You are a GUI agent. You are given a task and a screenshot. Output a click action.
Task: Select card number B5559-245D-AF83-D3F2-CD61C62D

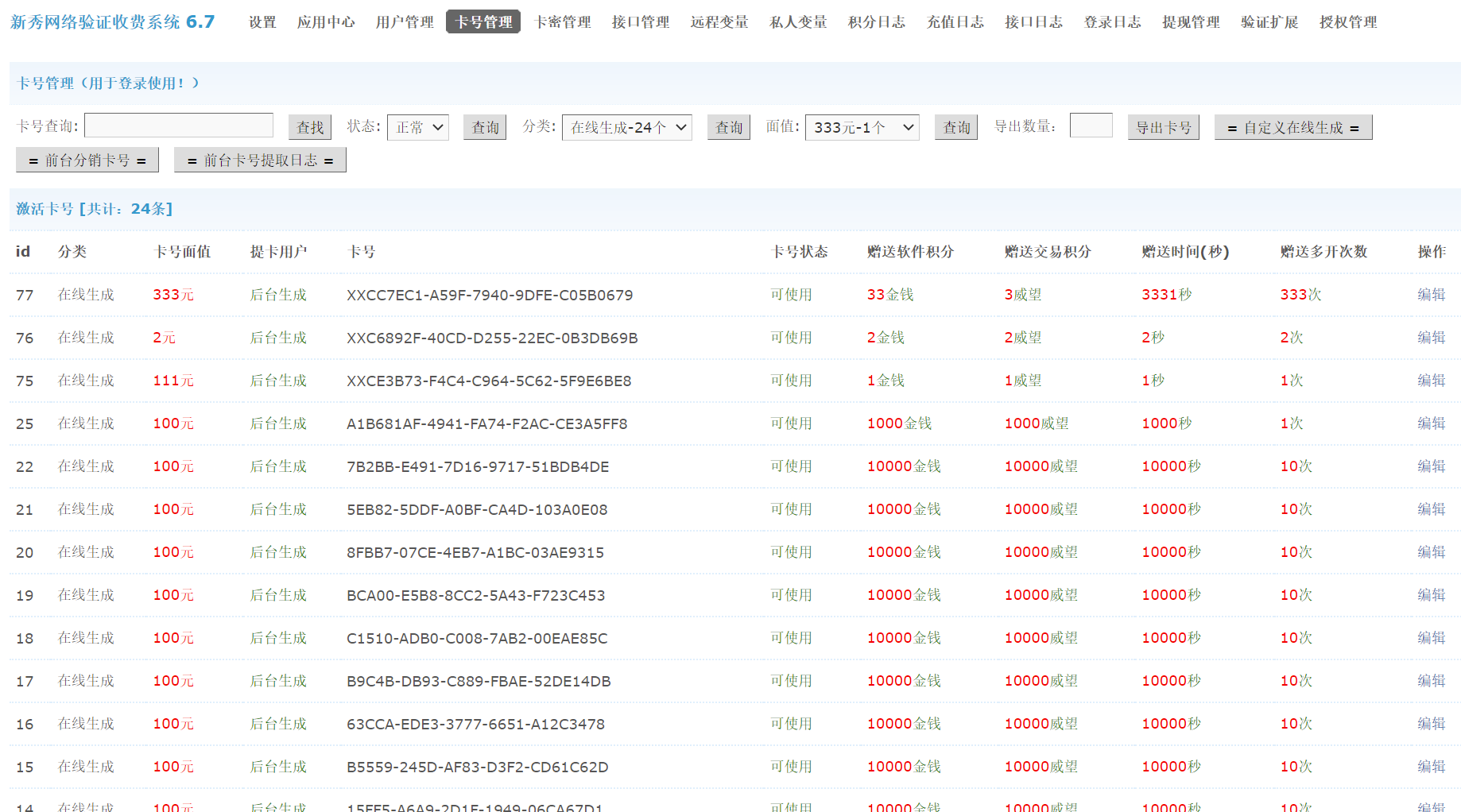point(478,768)
